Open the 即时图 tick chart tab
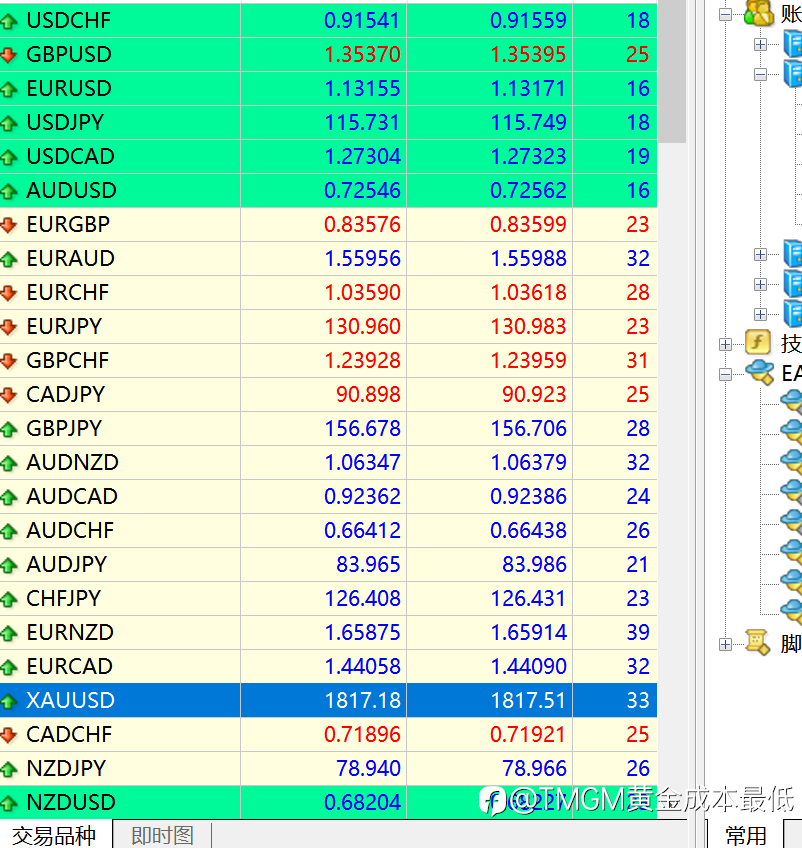This screenshot has width=802, height=848. [x=162, y=836]
